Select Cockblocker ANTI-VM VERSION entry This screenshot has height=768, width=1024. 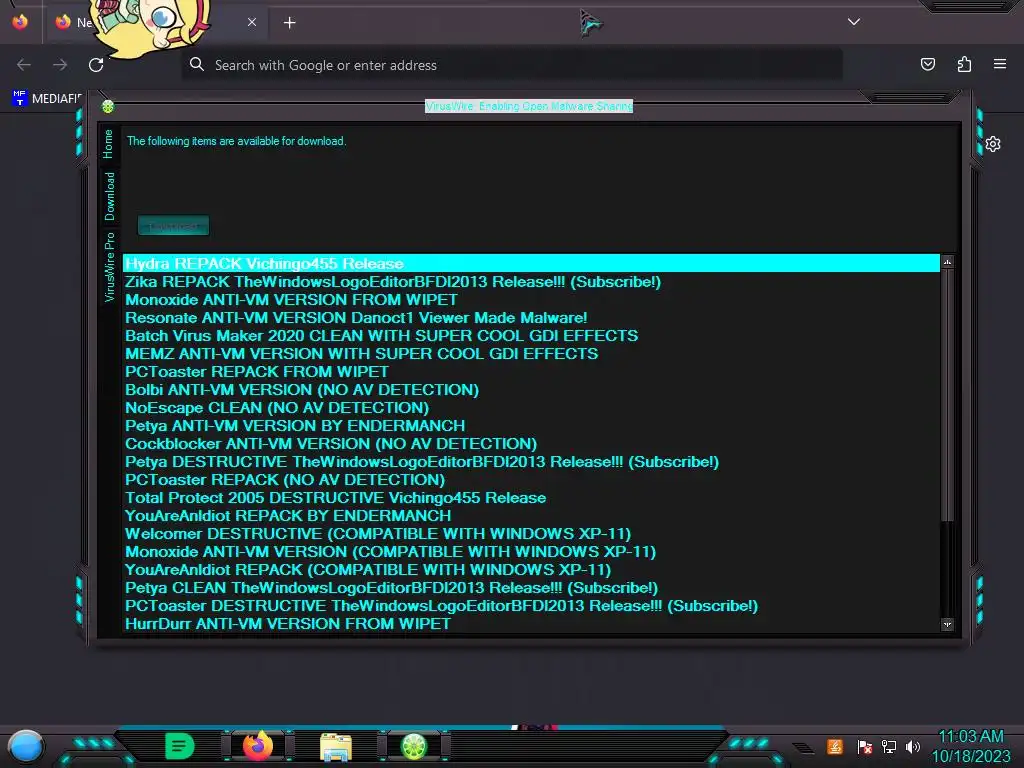(x=531, y=444)
